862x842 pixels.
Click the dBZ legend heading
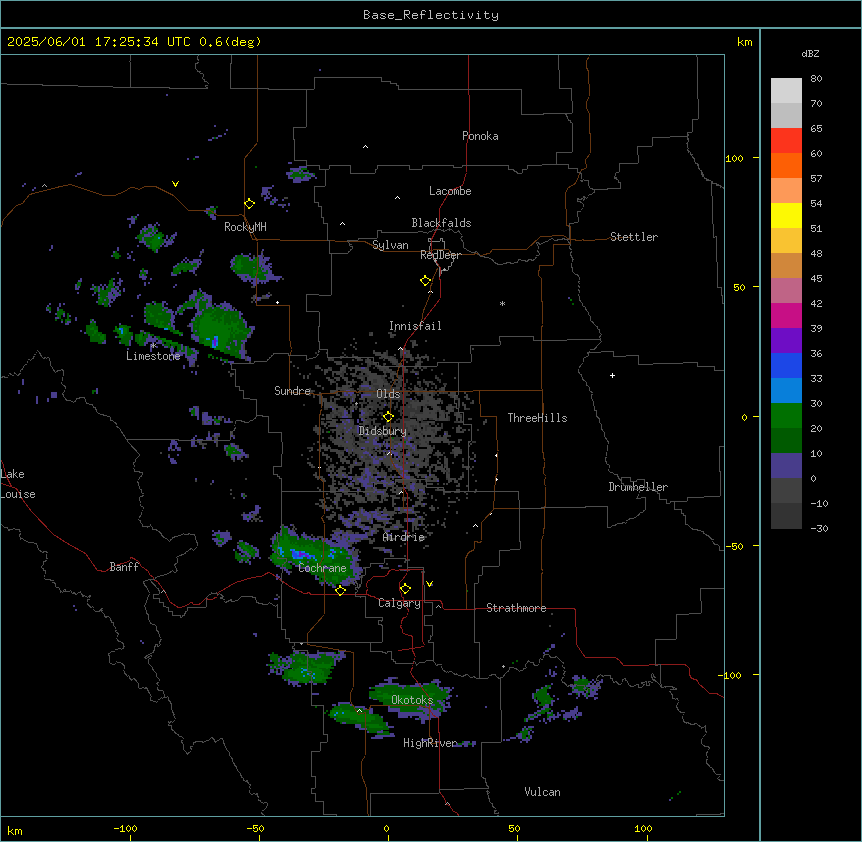[x=810, y=53]
